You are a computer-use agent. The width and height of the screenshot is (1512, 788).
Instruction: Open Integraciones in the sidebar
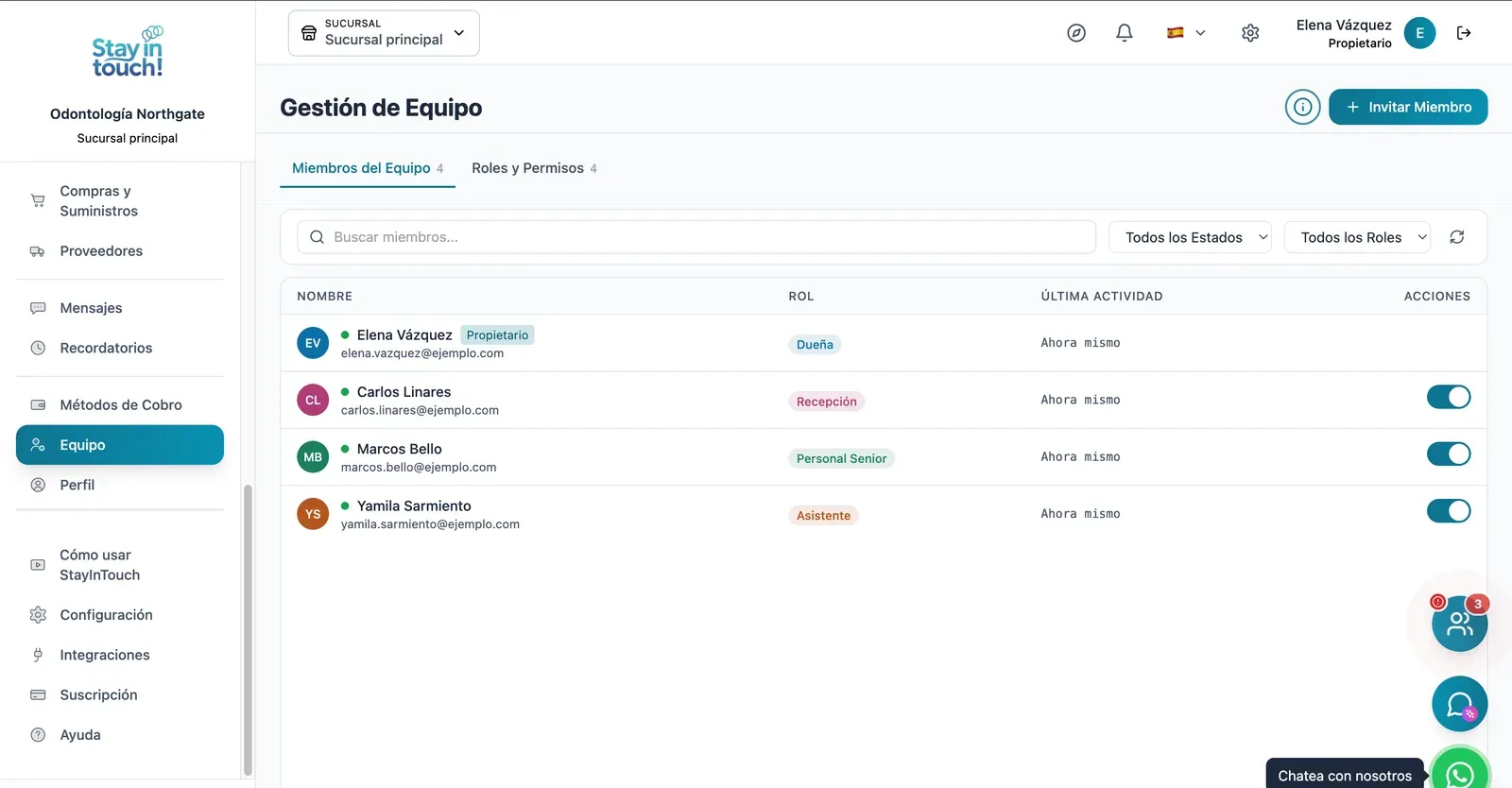coord(120,655)
